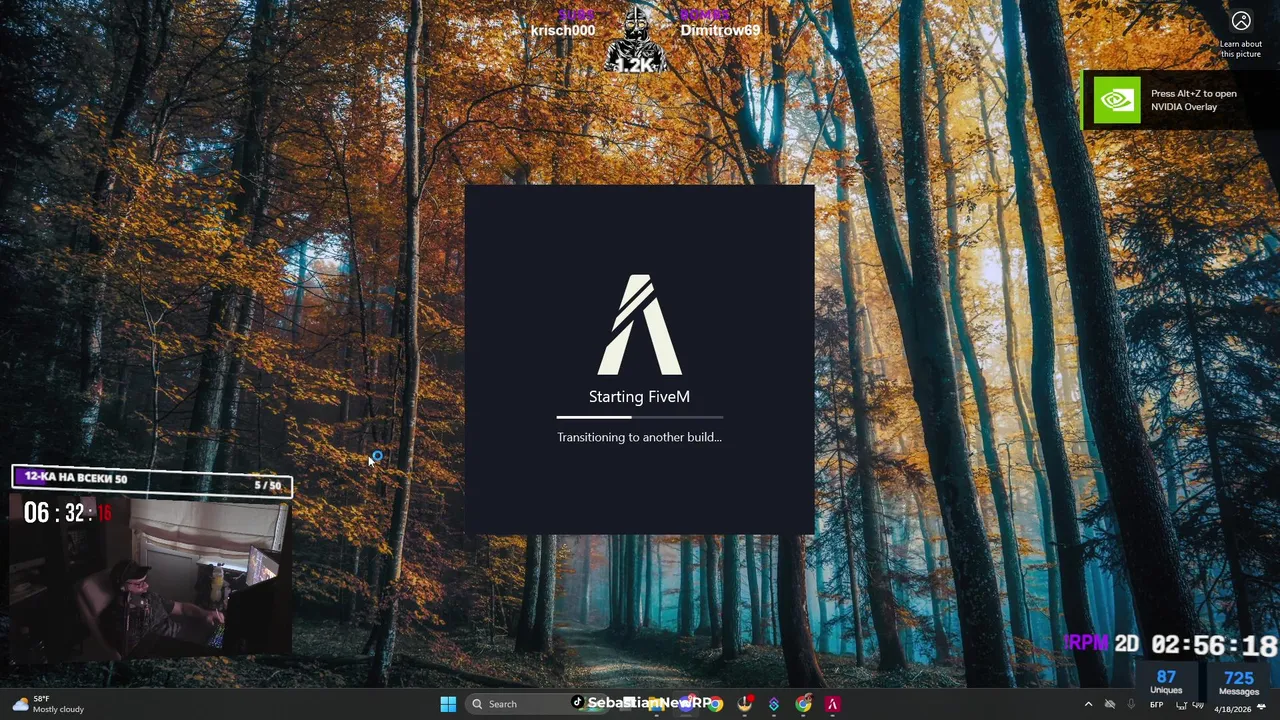1280x720 pixels.
Task: Open the weather widget showing Mostly cloudy
Action: click(48, 704)
